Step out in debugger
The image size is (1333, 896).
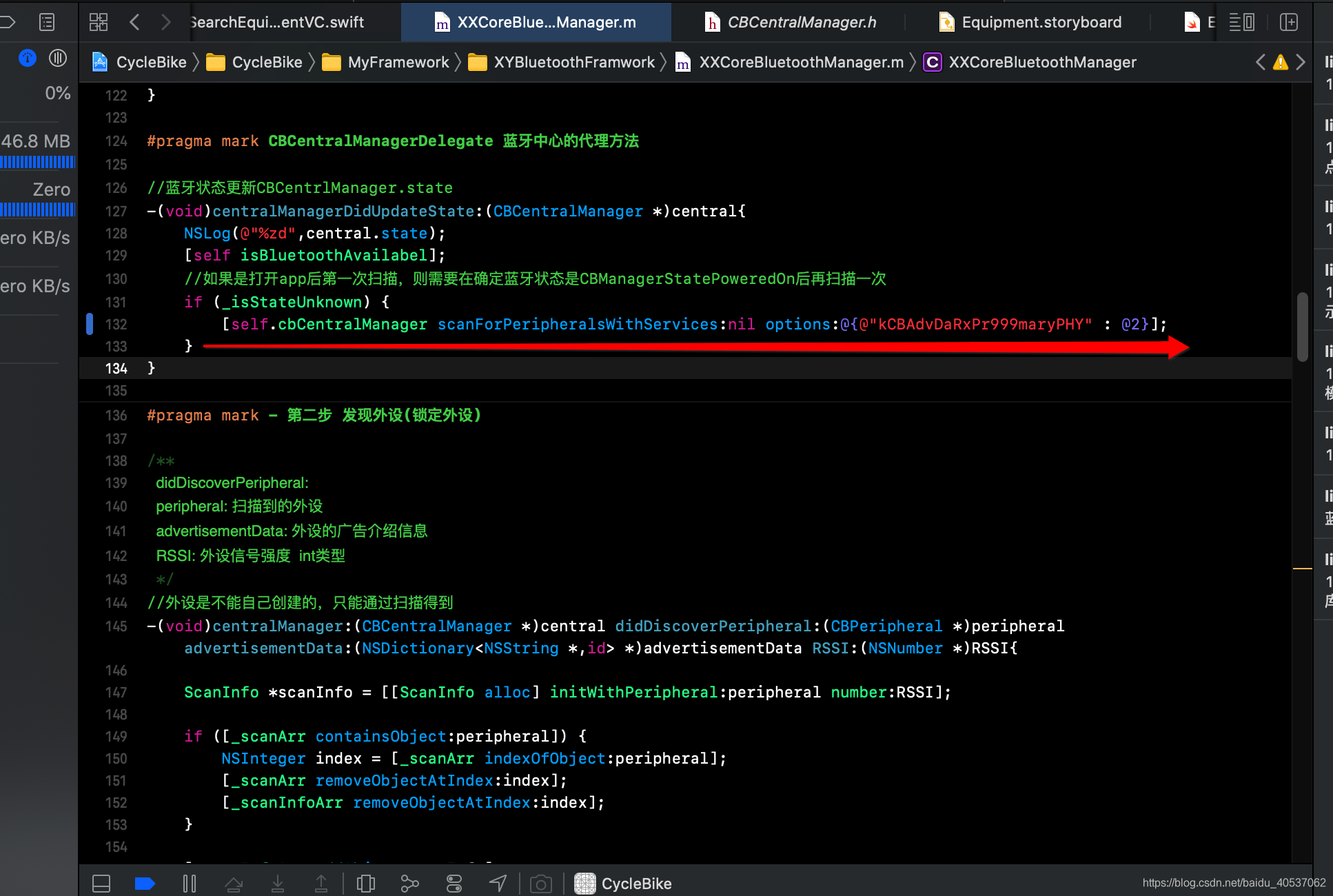(321, 884)
